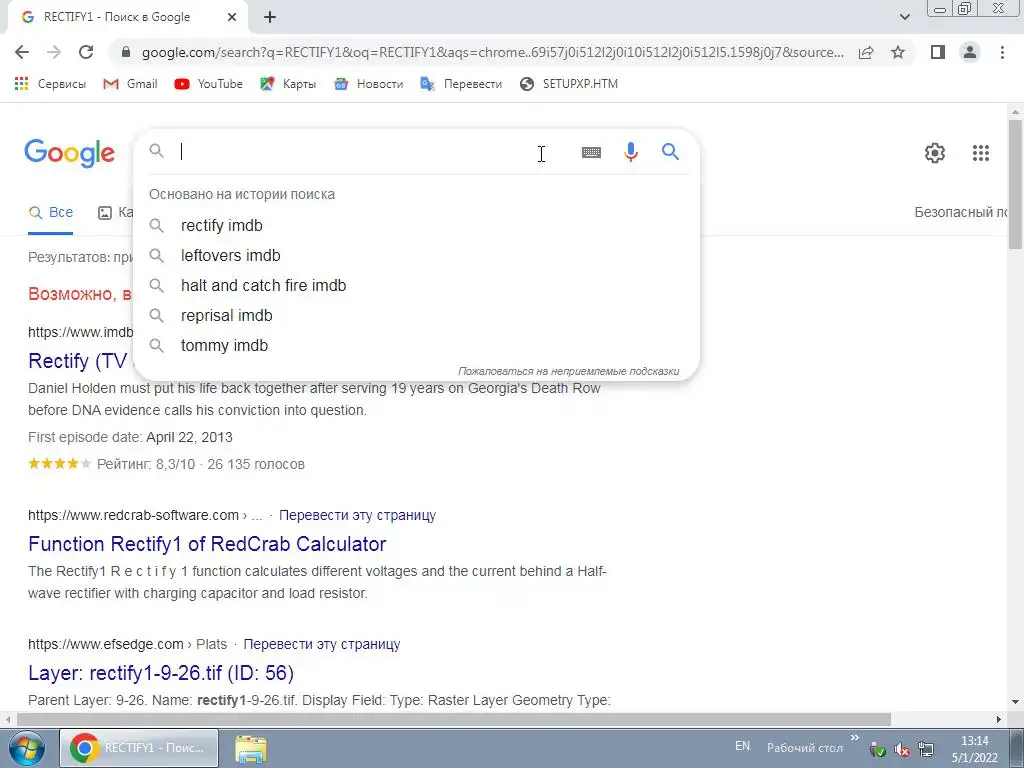
Task: Go forward with the arrow button
Action: 54,52
